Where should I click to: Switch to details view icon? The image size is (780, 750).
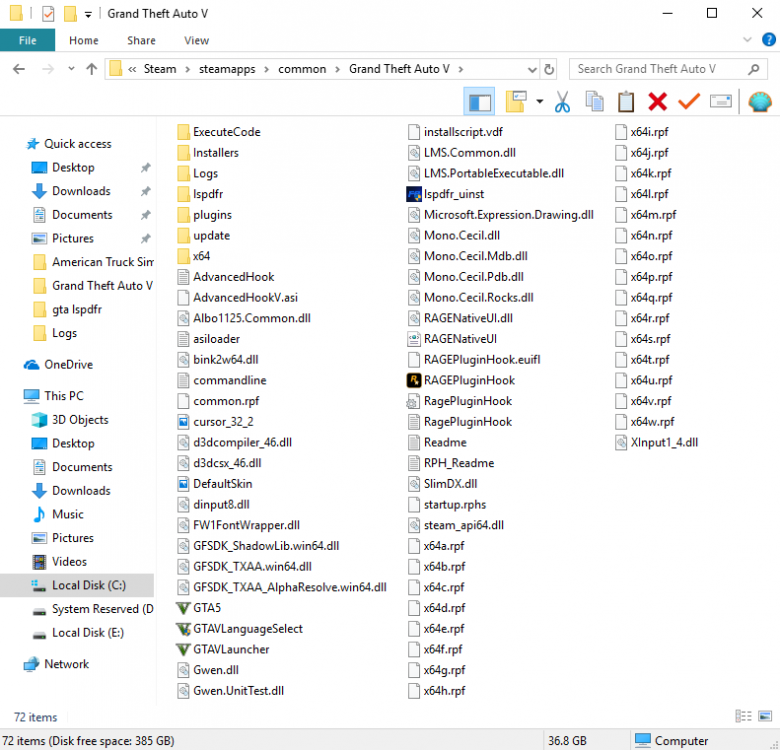coord(743,716)
